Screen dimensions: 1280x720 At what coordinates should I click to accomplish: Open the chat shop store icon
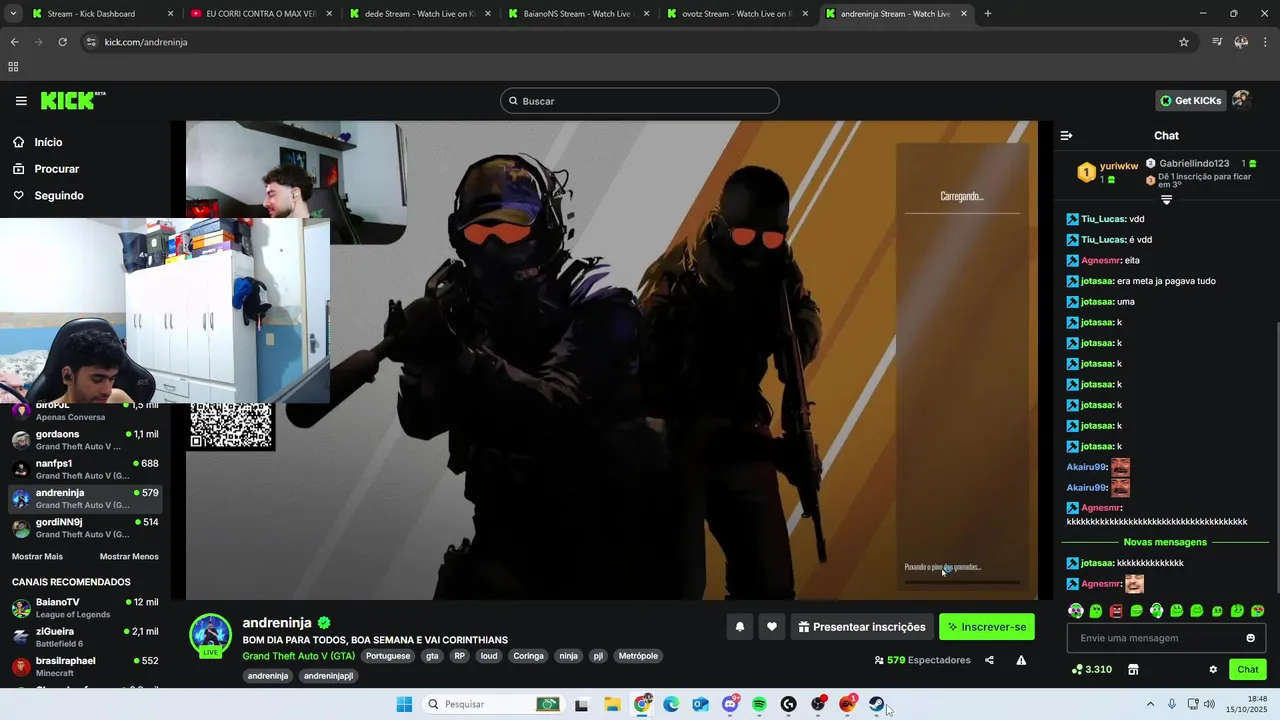pyautogui.click(x=1133, y=669)
